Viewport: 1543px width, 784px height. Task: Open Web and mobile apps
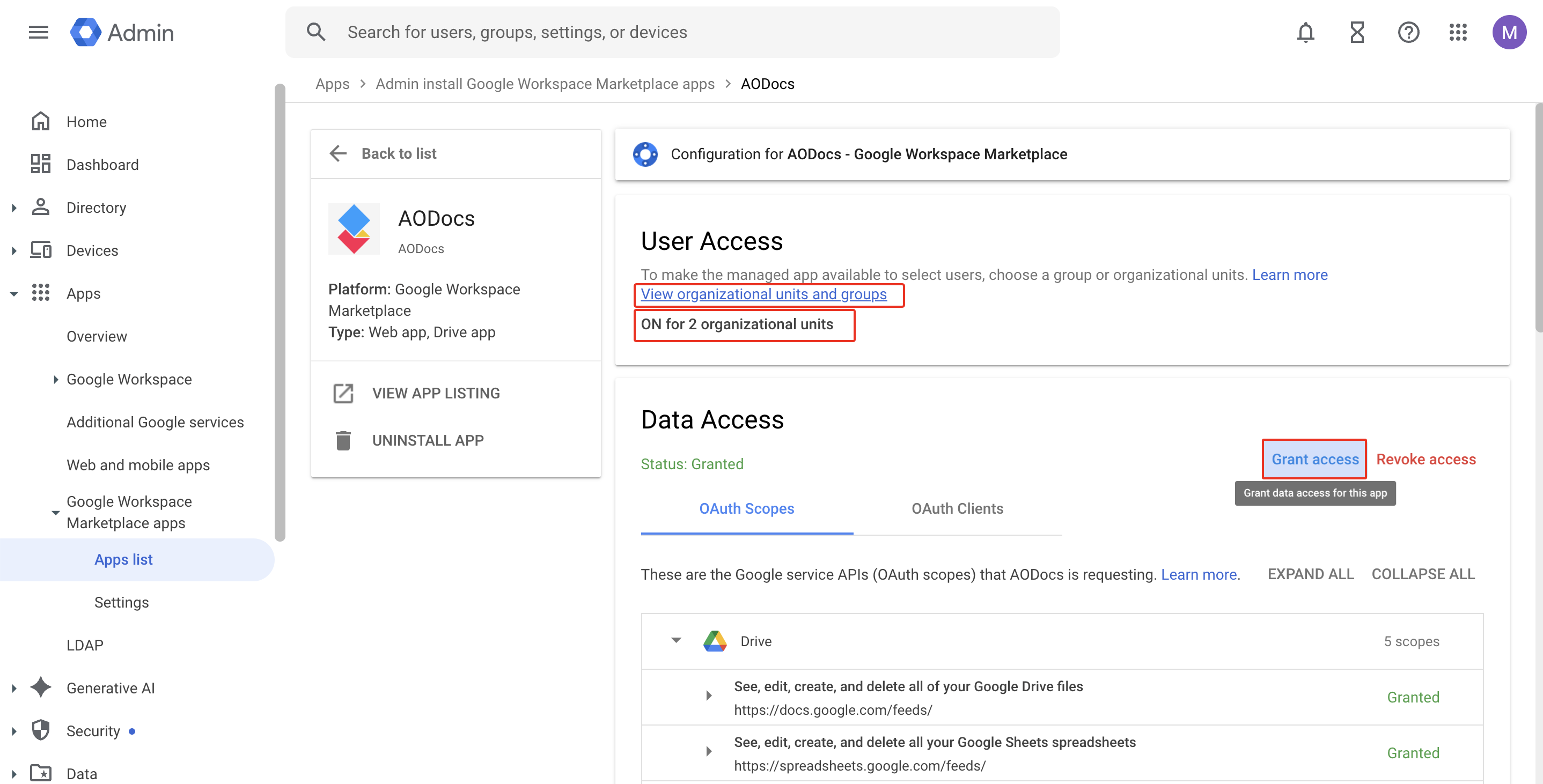(x=138, y=465)
